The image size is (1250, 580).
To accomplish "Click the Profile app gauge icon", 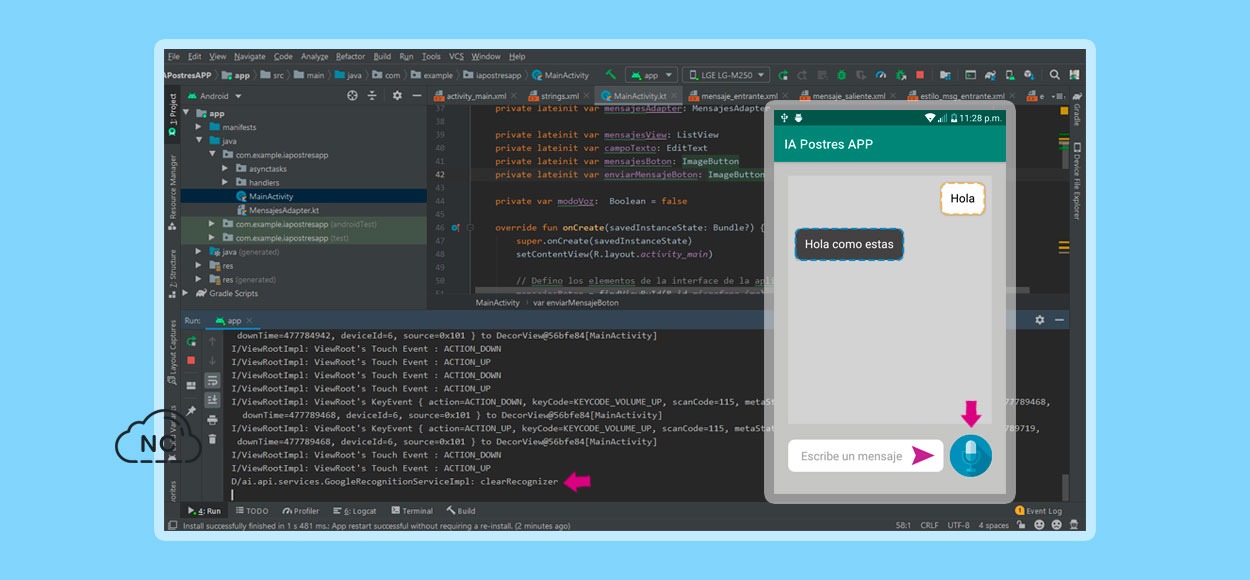I will [x=881, y=75].
